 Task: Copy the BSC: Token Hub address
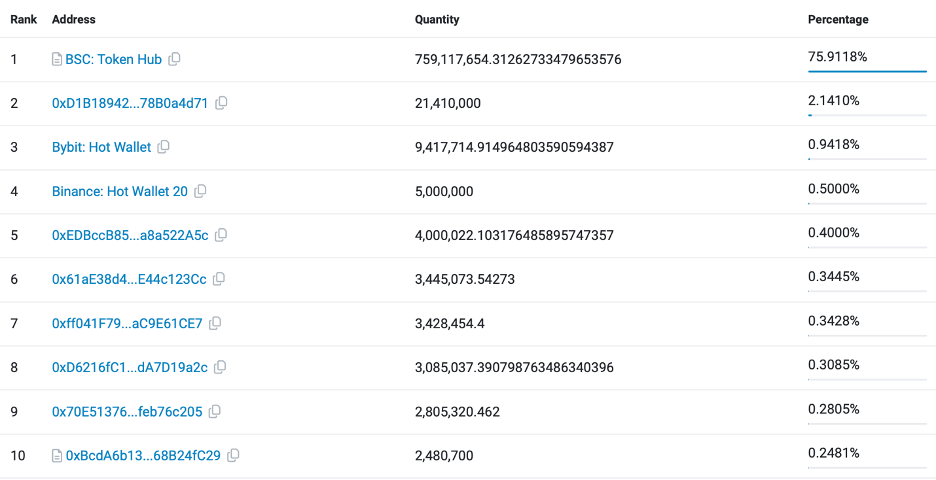tap(174, 59)
